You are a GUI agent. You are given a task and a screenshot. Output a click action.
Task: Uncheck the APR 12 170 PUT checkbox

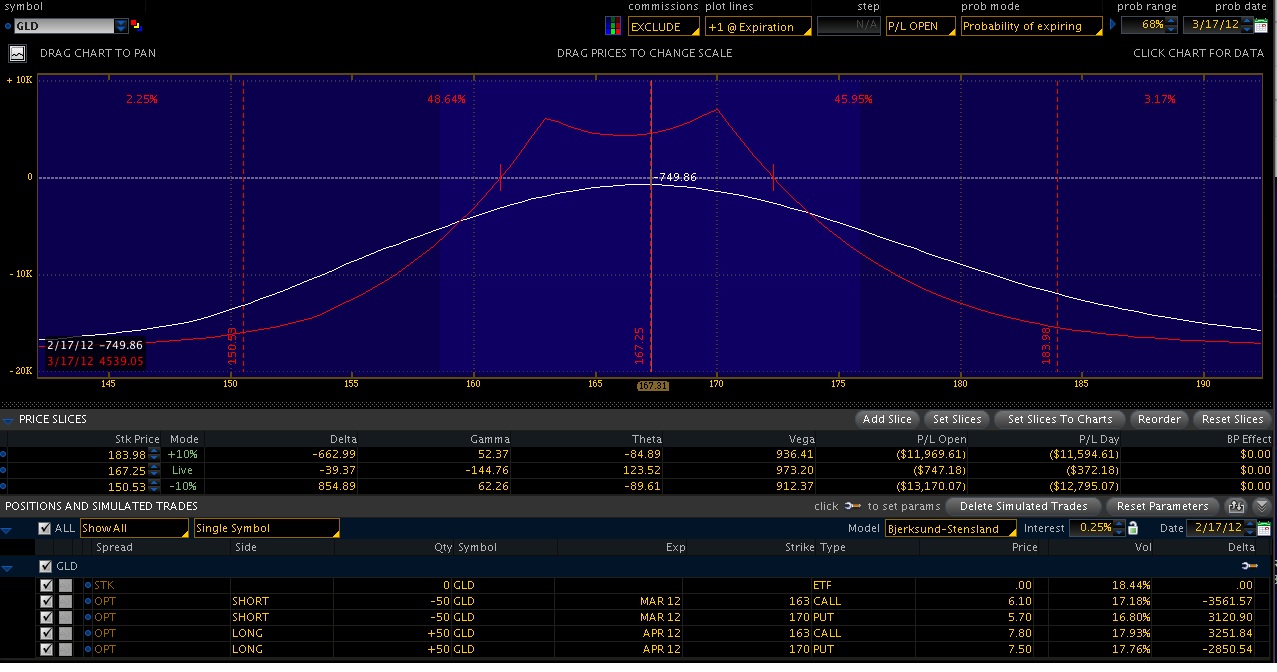(x=46, y=649)
